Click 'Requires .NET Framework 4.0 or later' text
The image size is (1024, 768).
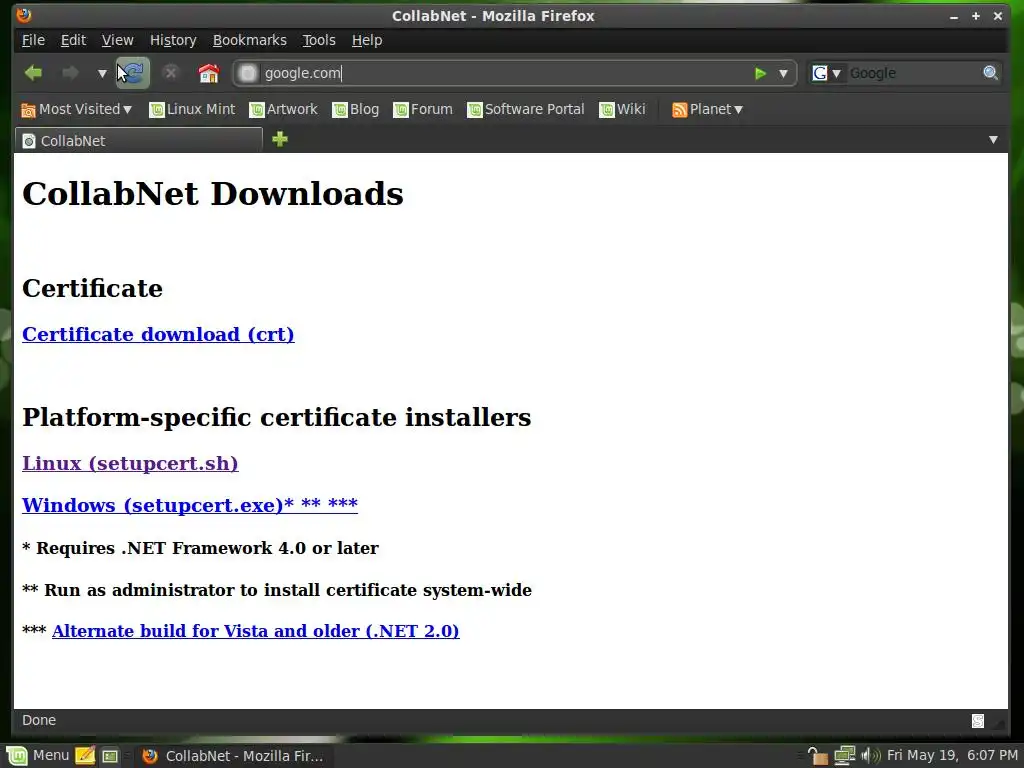[207, 548]
